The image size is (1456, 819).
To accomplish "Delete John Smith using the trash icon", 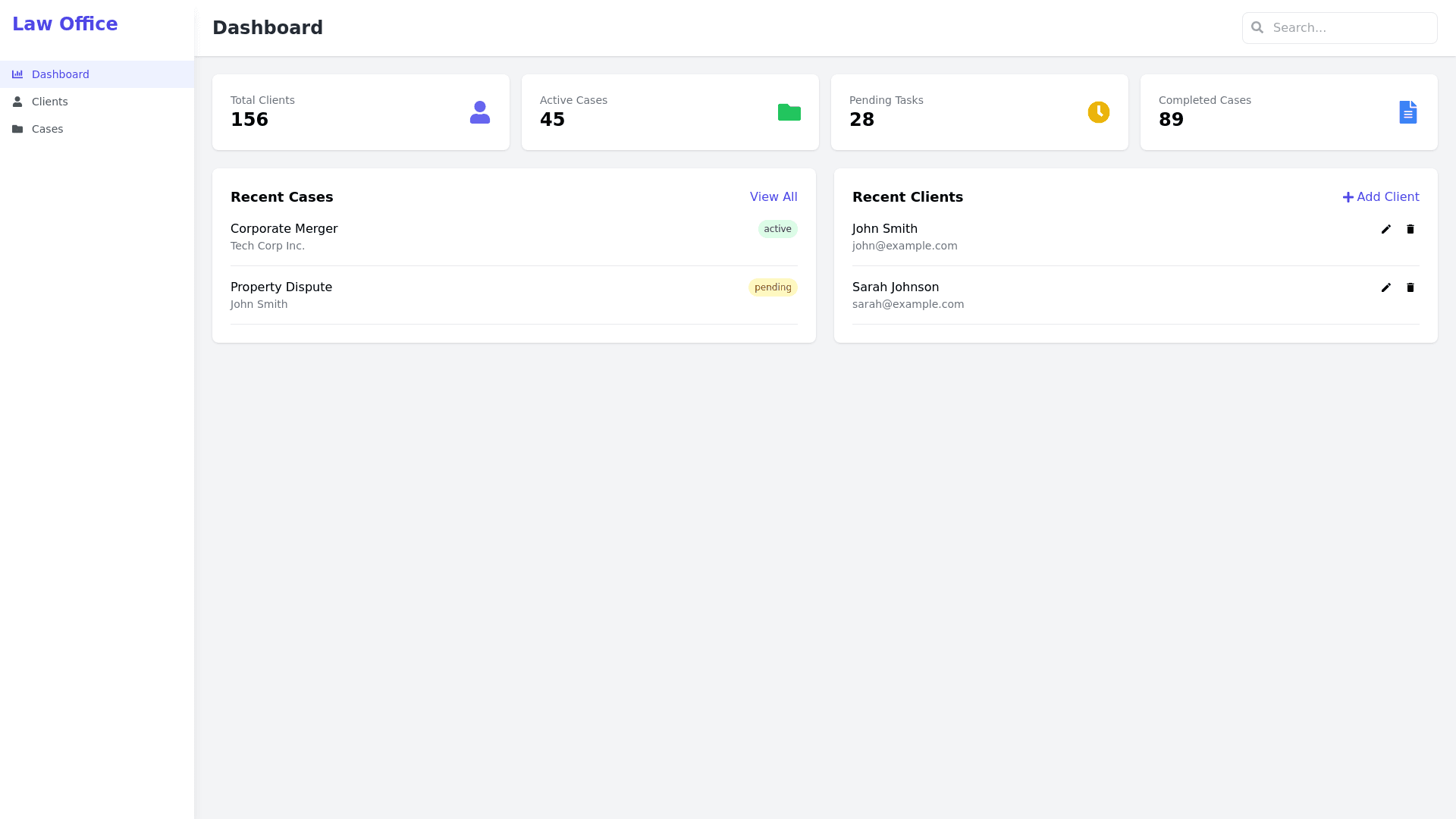I will pos(1410,229).
